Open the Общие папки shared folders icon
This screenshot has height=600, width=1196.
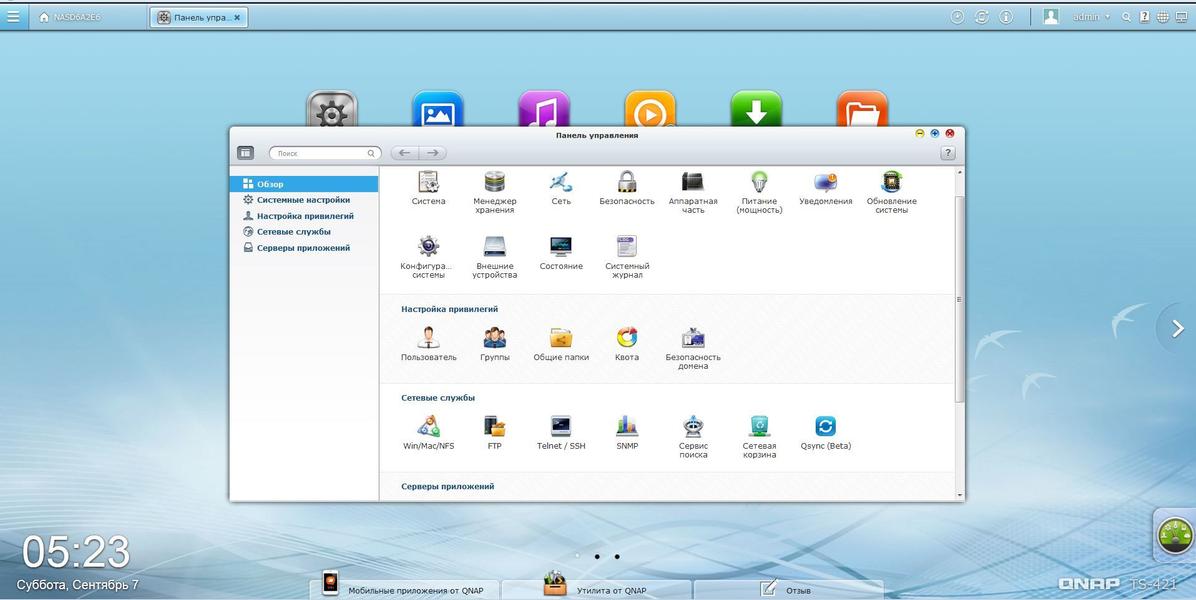pyautogui.click(x=561, y=339)
